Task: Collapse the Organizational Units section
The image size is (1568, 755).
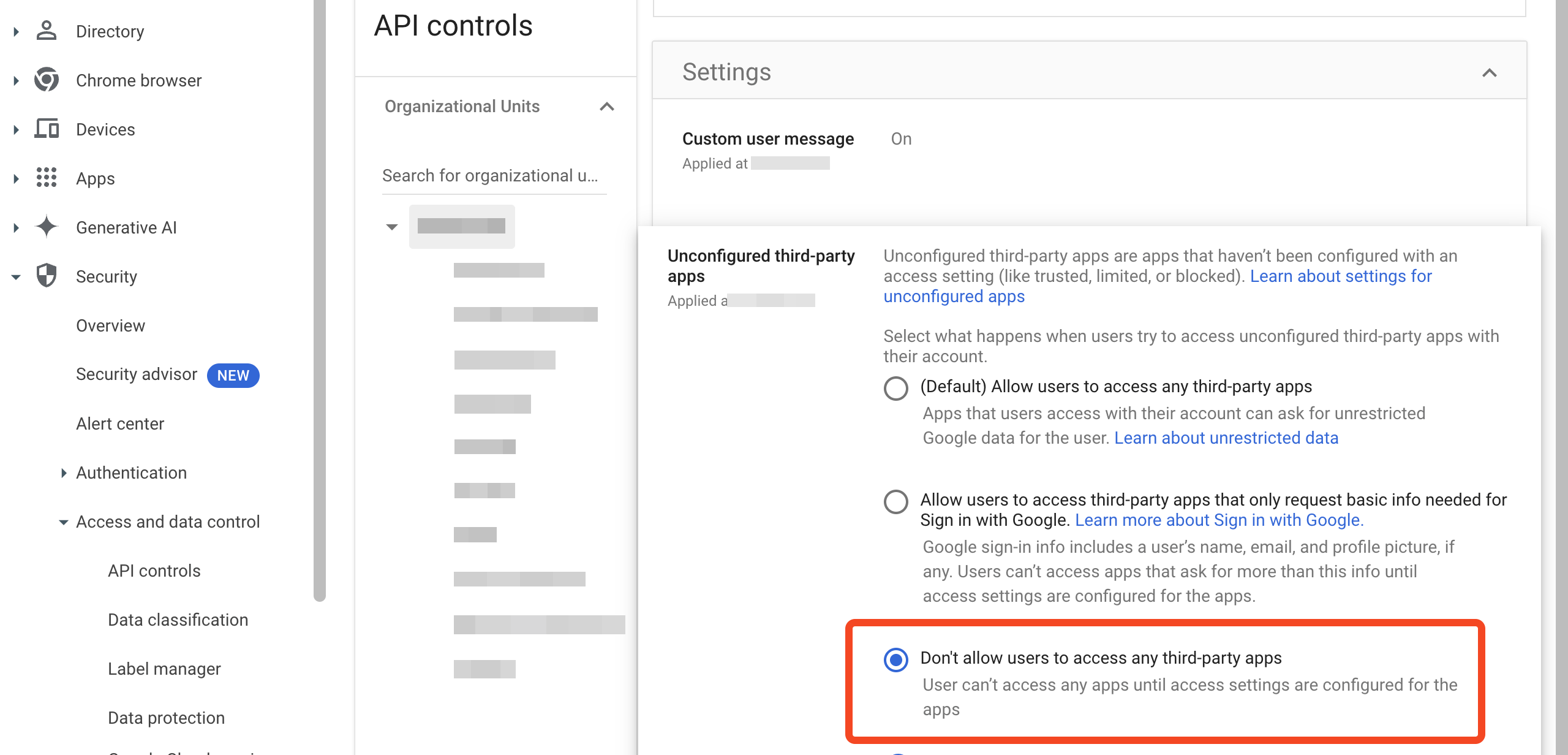Action: click(606, 107)
